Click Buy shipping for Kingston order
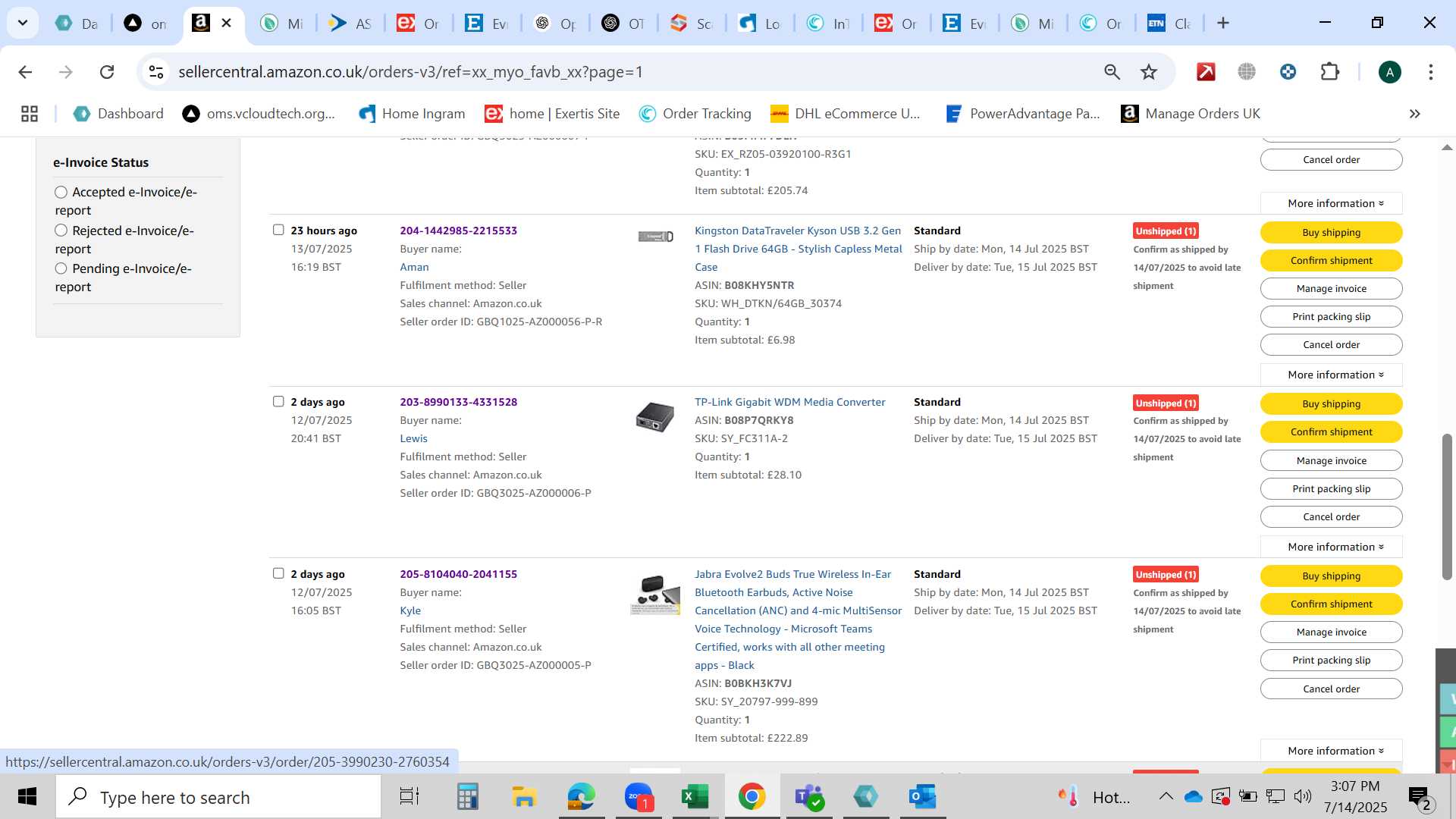 point(1331,232)
